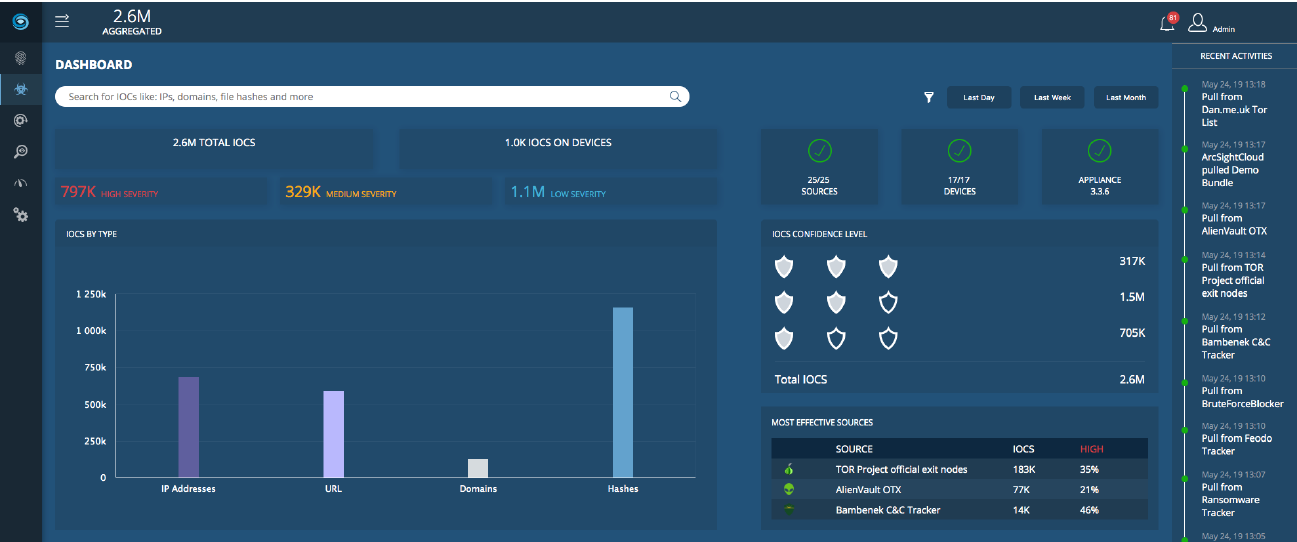Click the Hashes bar in chart
This screenshot has width=1297, height=542.
(x=623, y=392)
